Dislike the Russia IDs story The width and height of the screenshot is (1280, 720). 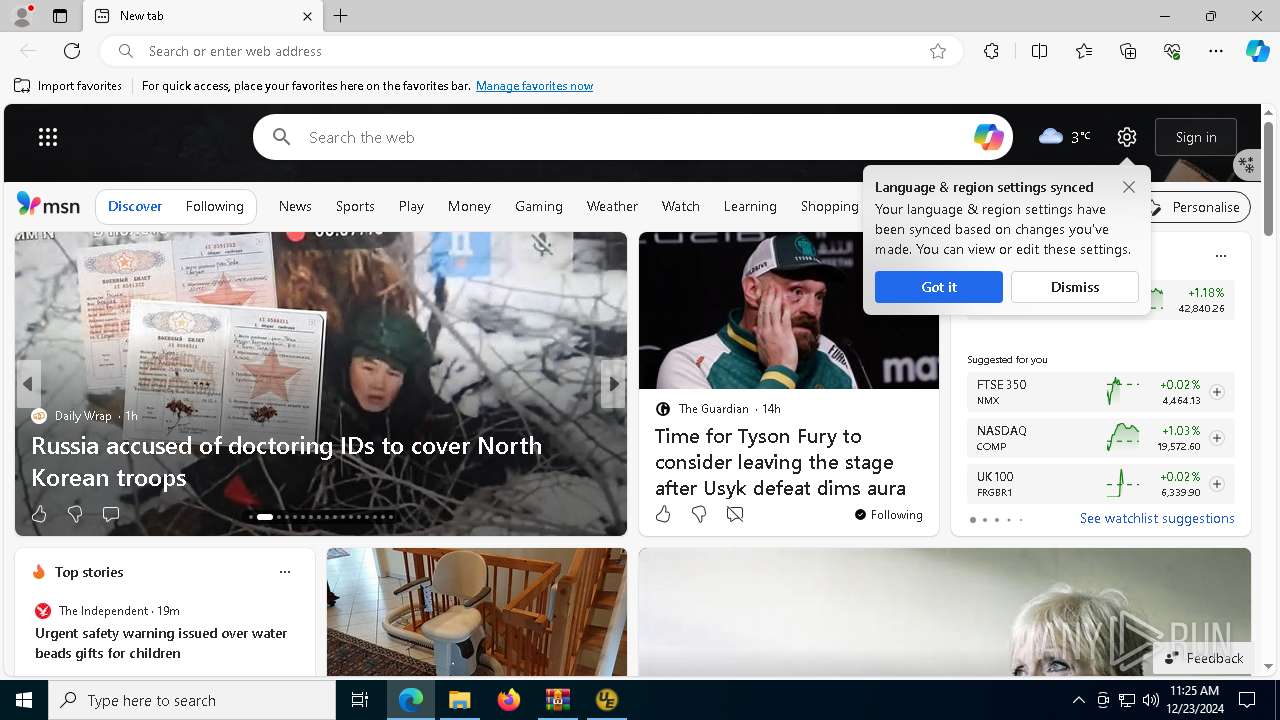pyautogui.click(x=75, y=514)
